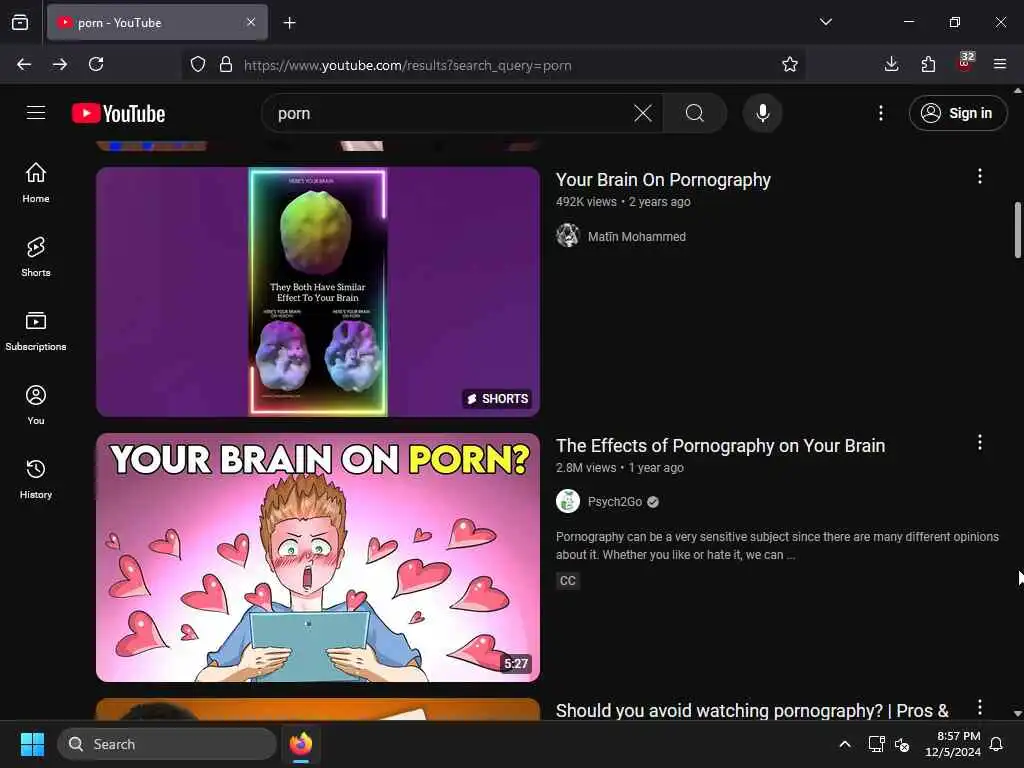This screenshot has height=768, width=1024.
Task: Click the SHORTS badge on the thumbnail
Action: 498,398
